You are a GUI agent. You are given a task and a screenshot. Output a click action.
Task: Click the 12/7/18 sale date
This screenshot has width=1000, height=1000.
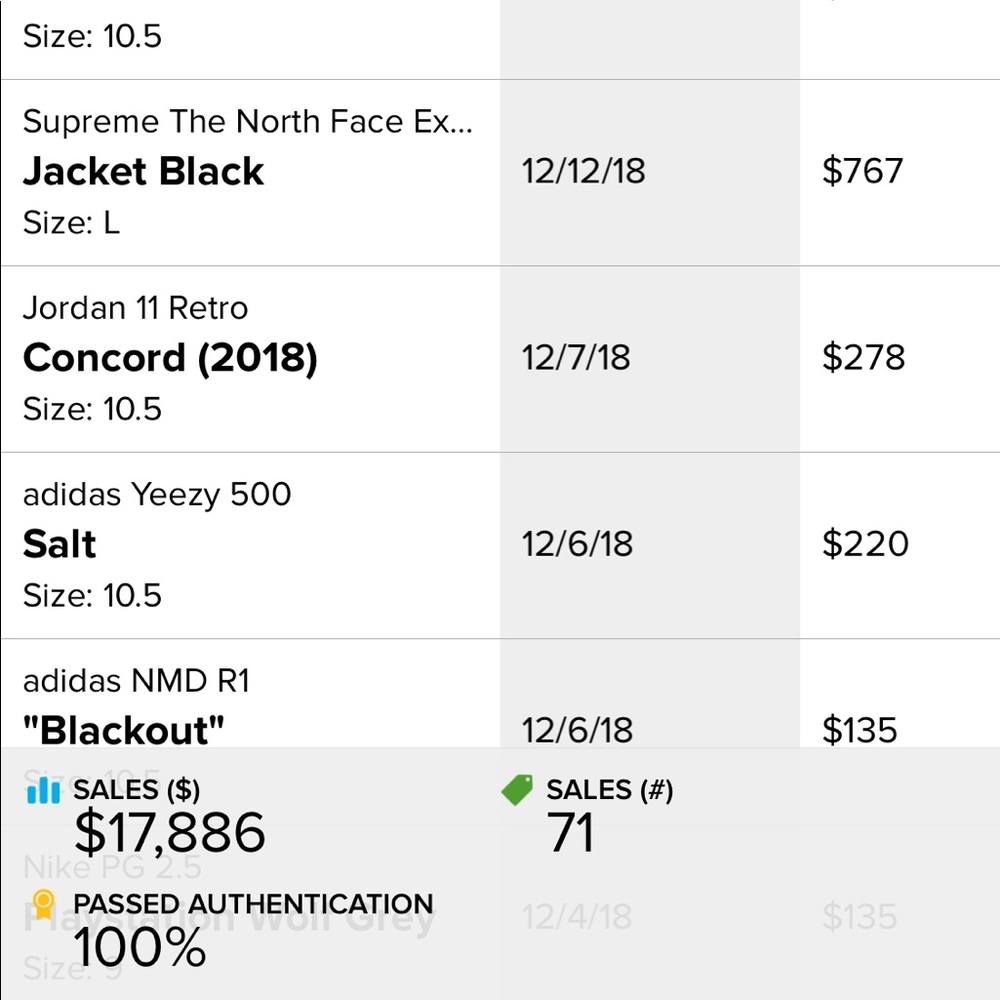pos(576,358)
